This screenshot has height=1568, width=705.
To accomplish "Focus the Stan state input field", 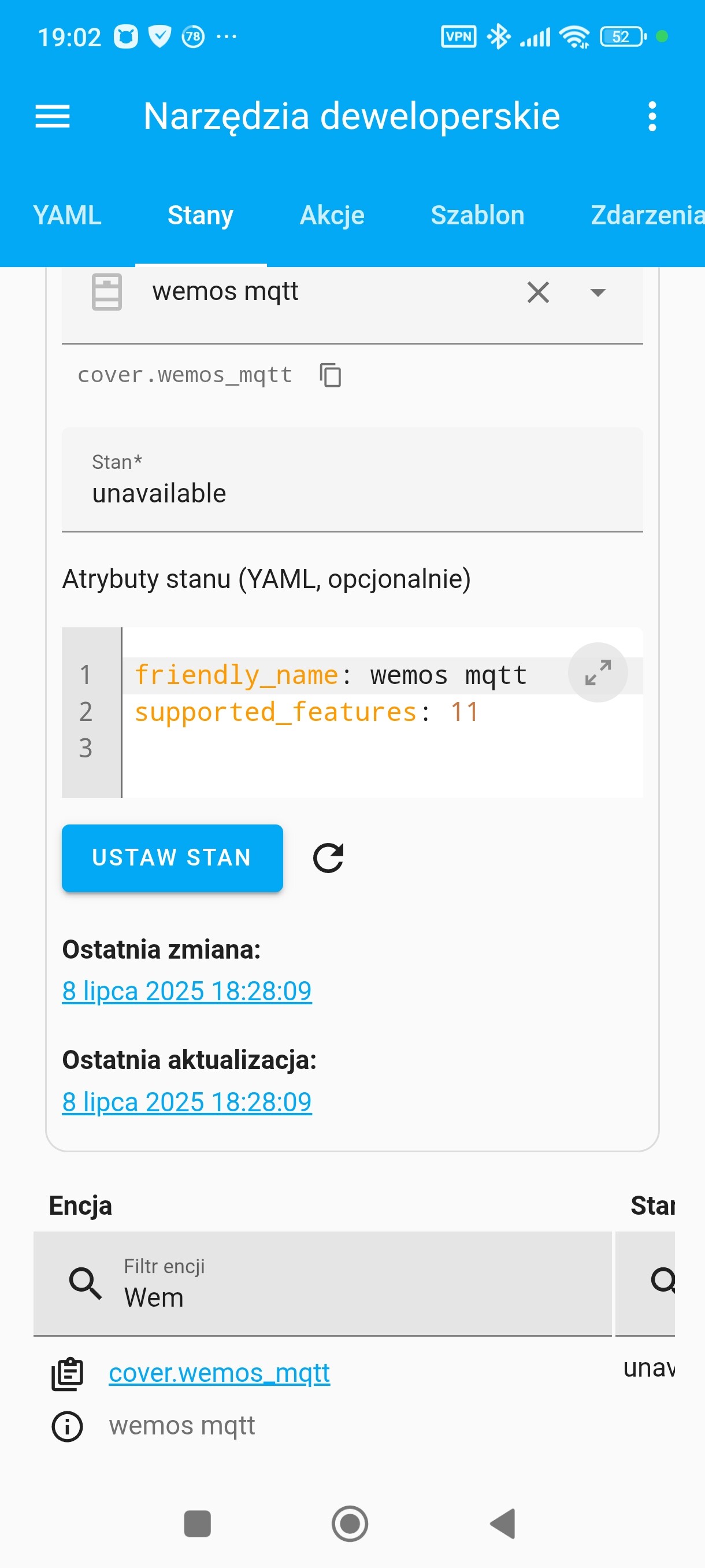I will pyautogui.click(x=352, y=480).
